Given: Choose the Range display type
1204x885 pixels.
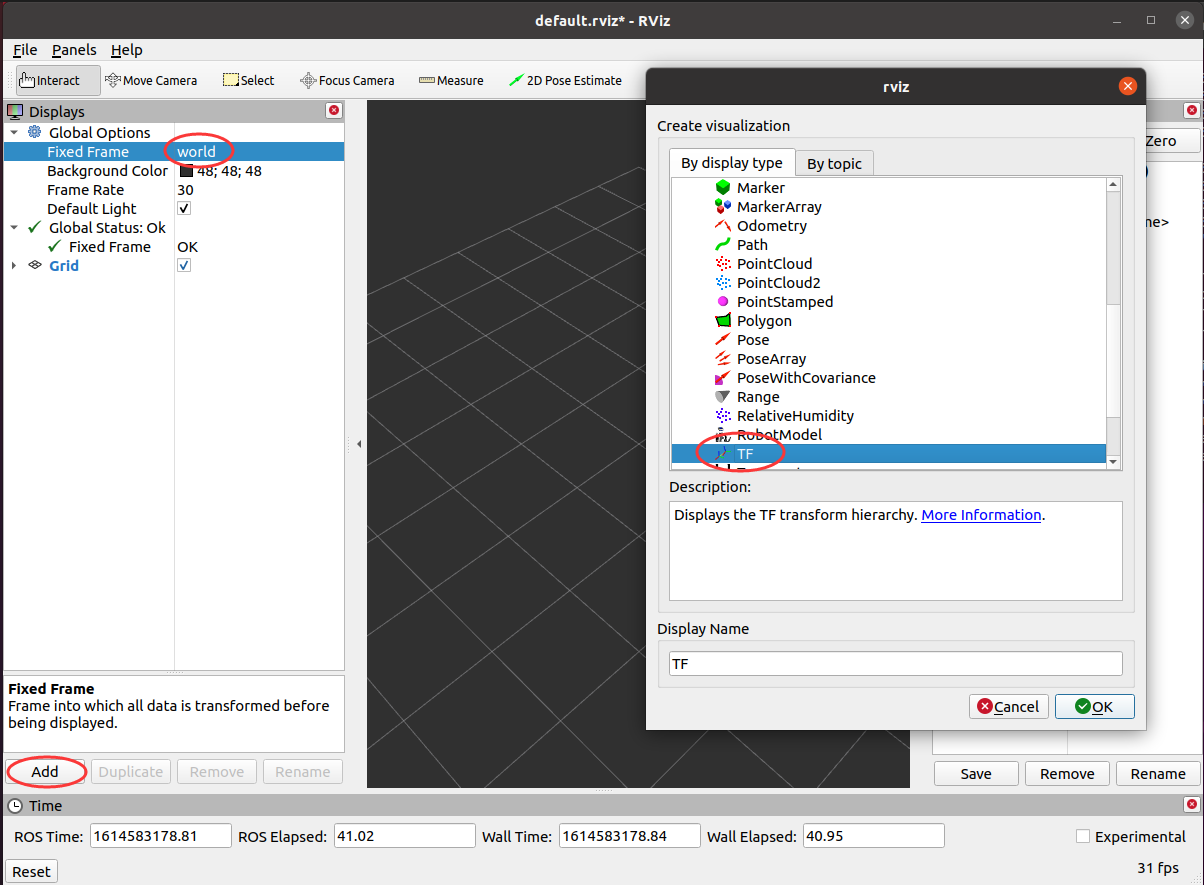Looking at the screenshot, I should coord(747,397).
